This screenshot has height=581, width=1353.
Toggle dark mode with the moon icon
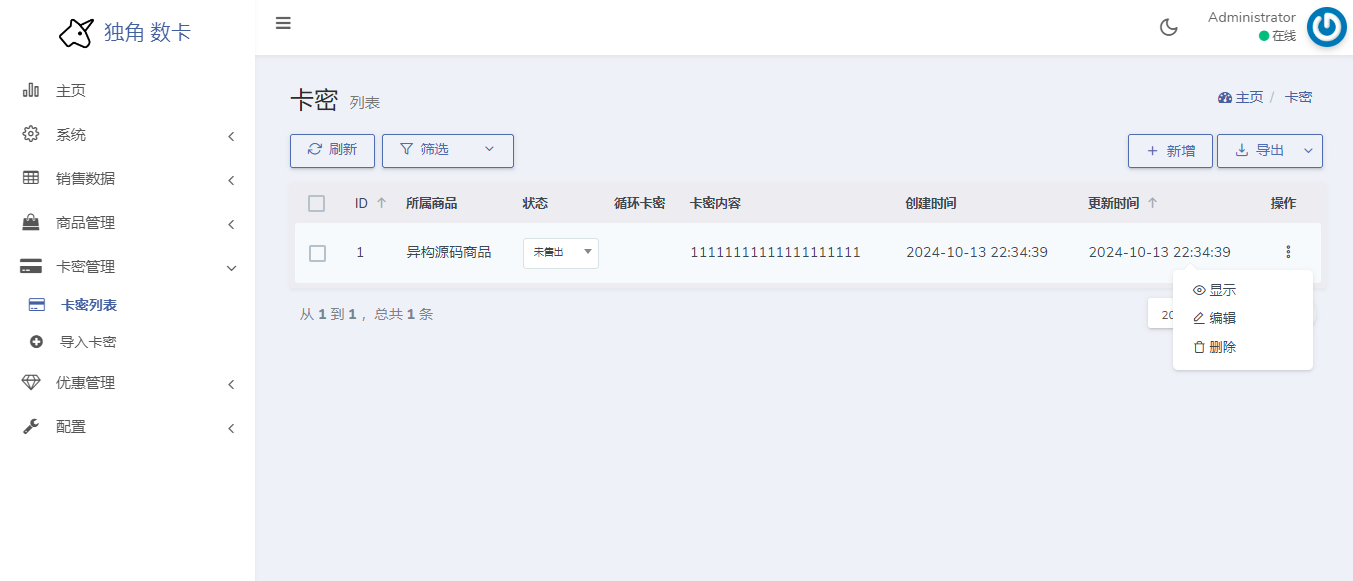point(1168,26)
